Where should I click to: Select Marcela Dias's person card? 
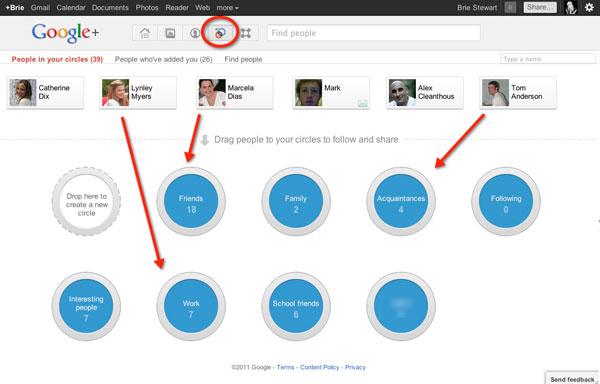235,93
